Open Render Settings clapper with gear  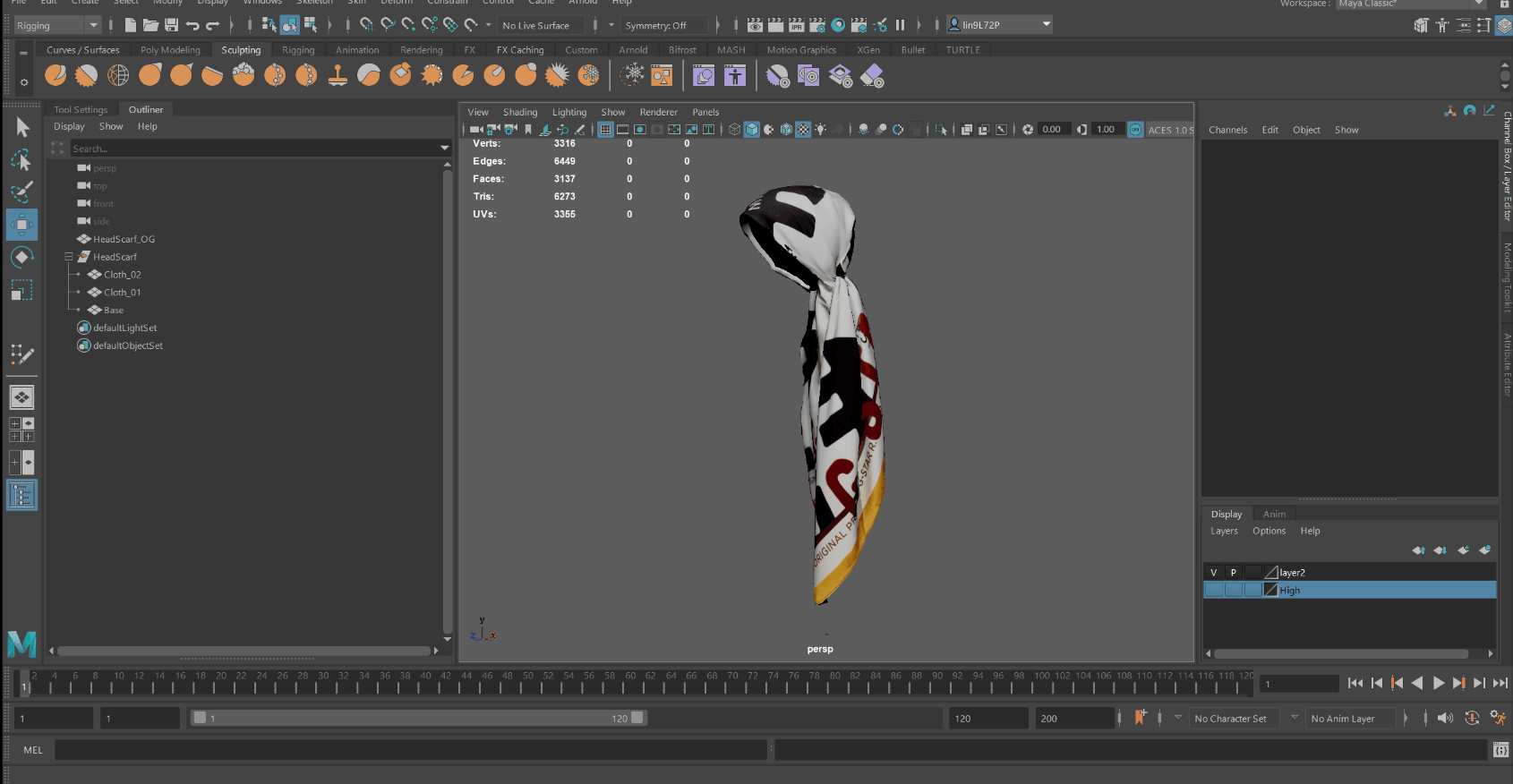coord(817,25)
